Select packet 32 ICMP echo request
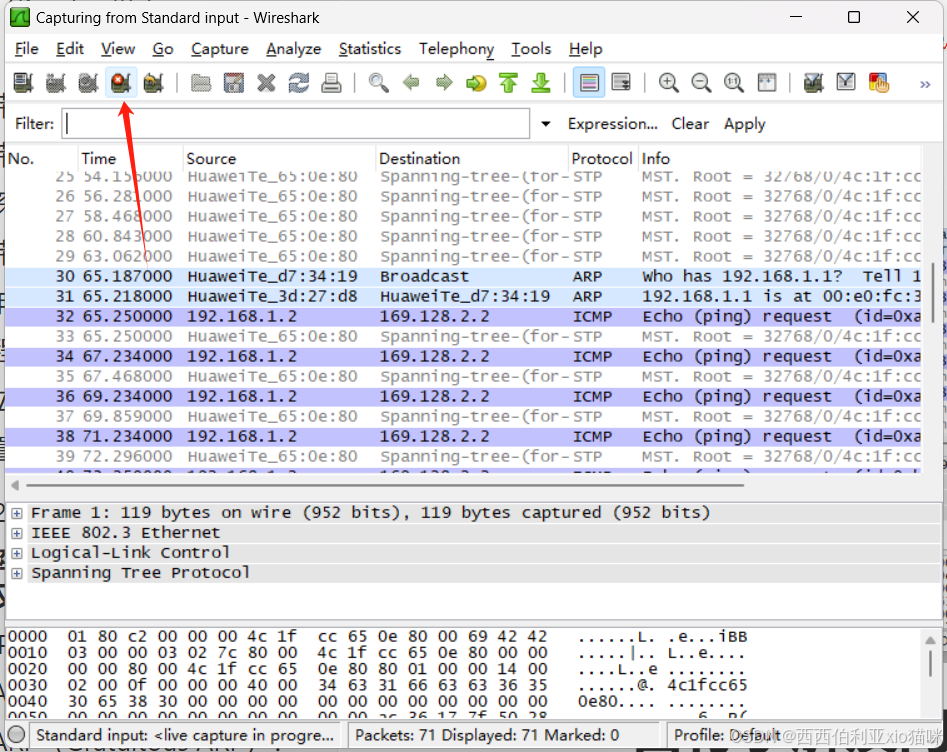This screenshot has width=947, height=752. pos(463,317)
